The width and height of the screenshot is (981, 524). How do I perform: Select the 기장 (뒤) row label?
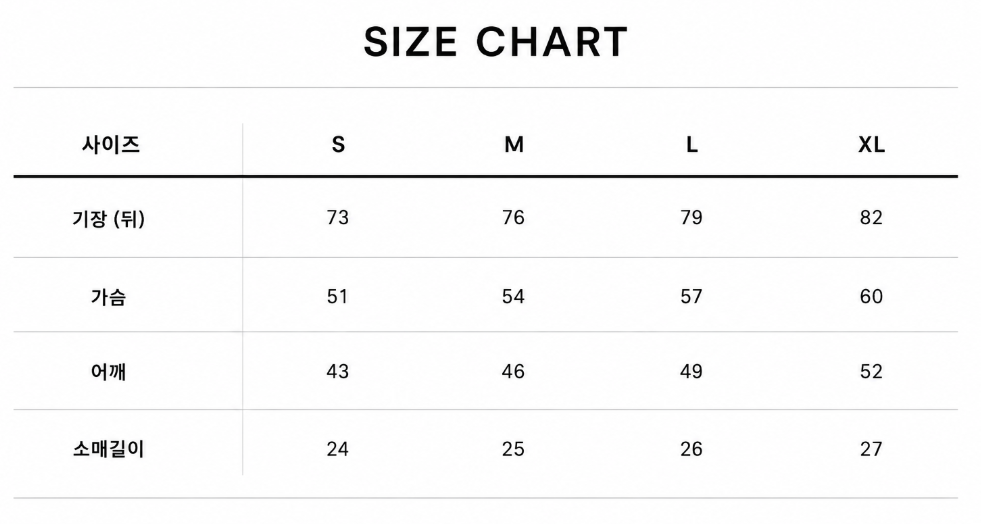tap(109, 218)
